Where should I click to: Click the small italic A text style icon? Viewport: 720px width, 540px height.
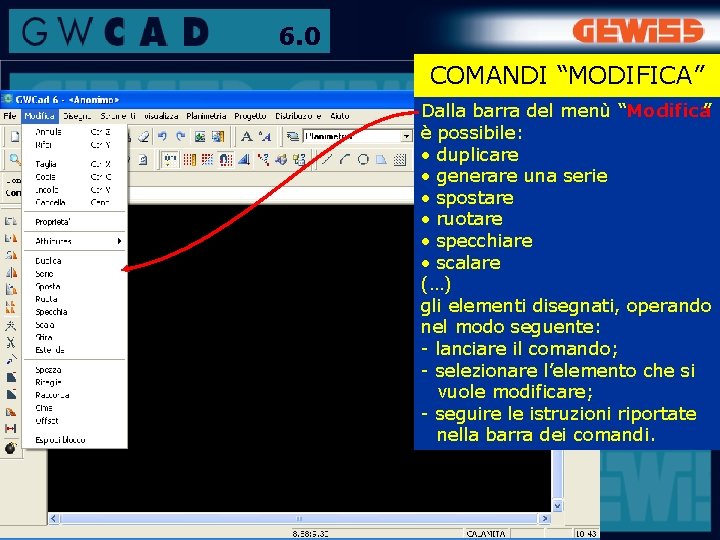(x=265, y=136)
